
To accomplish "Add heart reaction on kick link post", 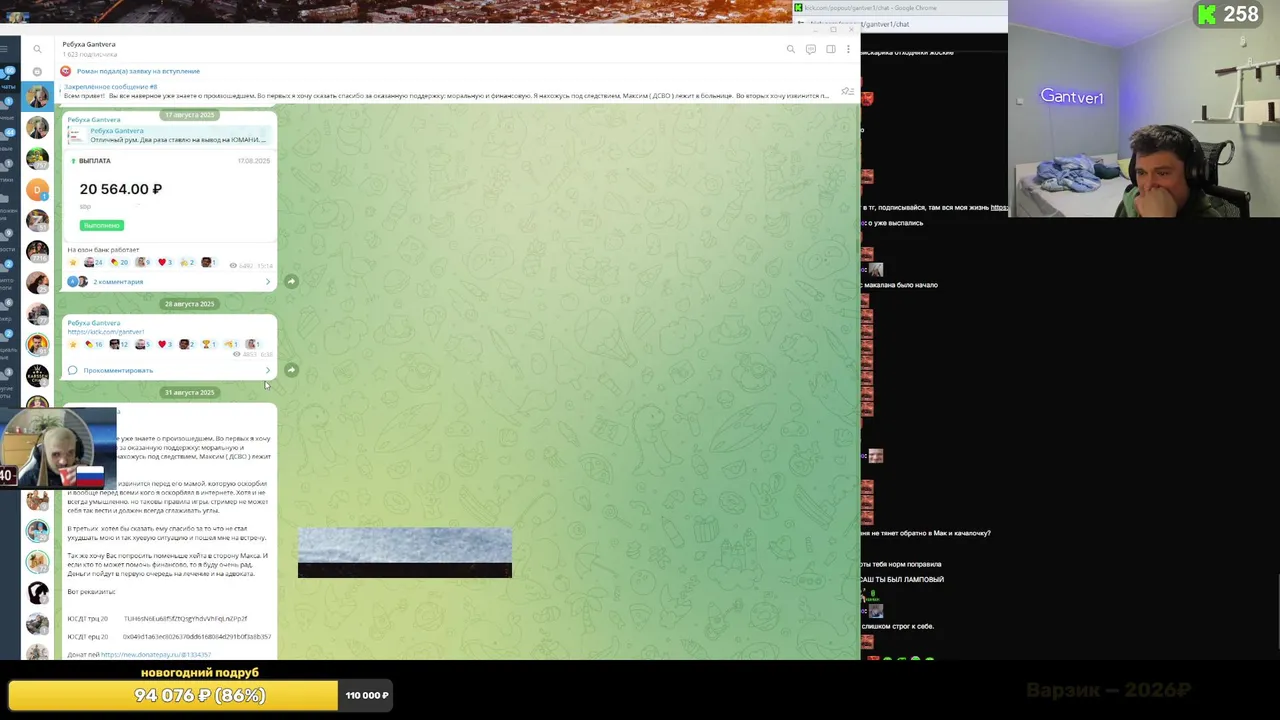I will tap(165, 344).
